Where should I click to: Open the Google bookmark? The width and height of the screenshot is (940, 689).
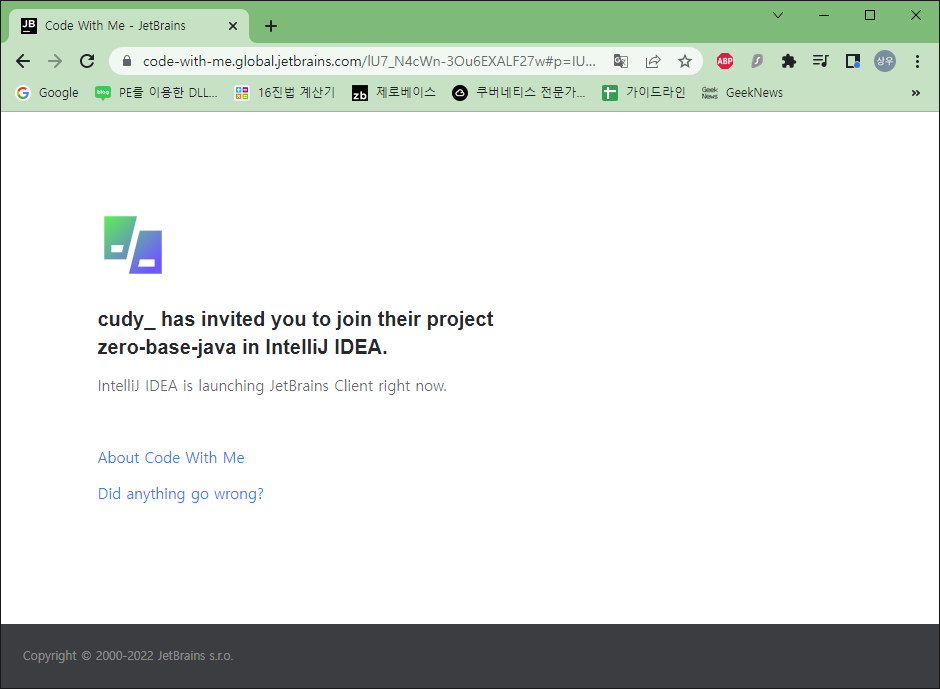(x=47, y=93)
